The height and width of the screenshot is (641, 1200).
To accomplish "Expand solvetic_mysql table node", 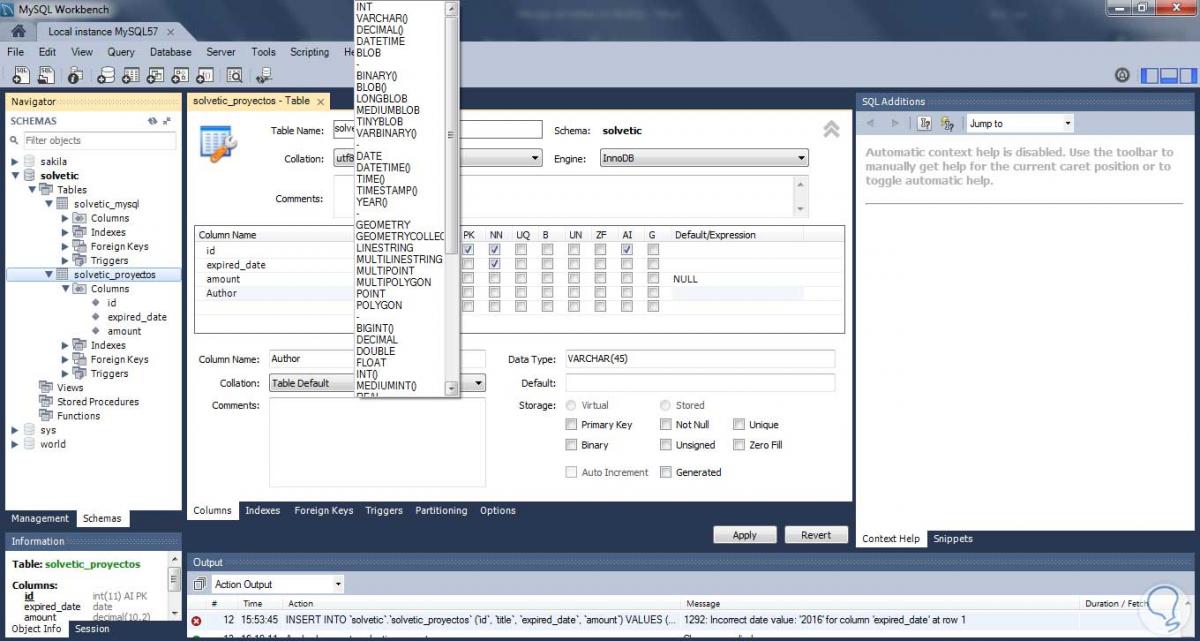I will tap(48, 203).
